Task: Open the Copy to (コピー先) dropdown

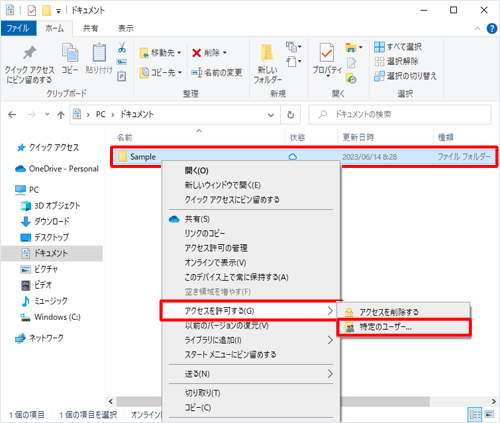Action: point(160,72)
